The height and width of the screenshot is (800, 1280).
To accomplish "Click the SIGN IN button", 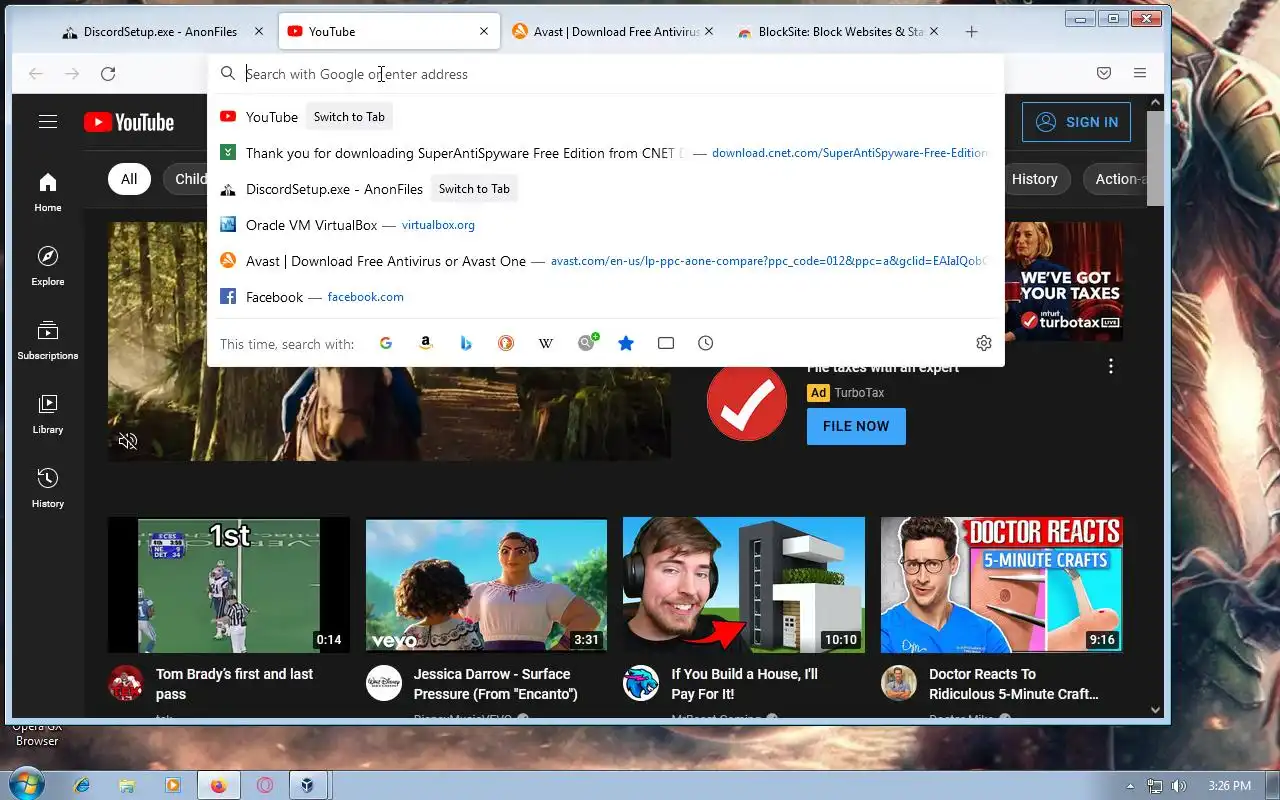I will point(1076,122).
